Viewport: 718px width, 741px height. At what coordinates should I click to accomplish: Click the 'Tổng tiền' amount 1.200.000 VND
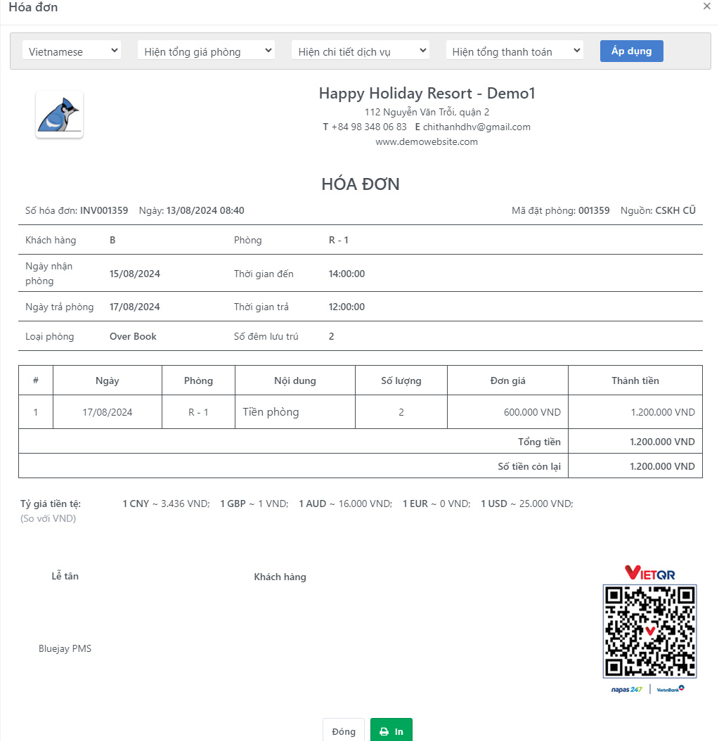pos(662,441)
